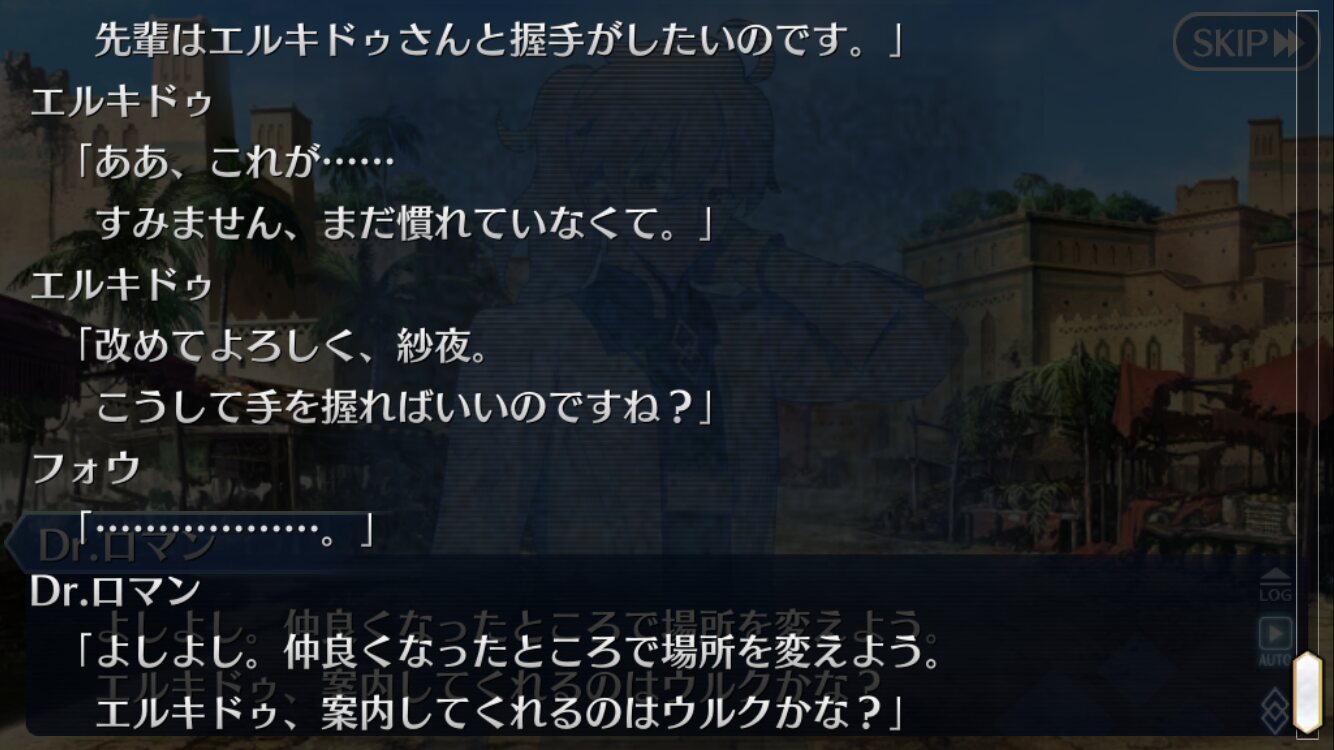Image resolution: width=1334 pixels, height=750 pixels.
Task: Toggle AUTO play mode icon
Action: 1275,642
